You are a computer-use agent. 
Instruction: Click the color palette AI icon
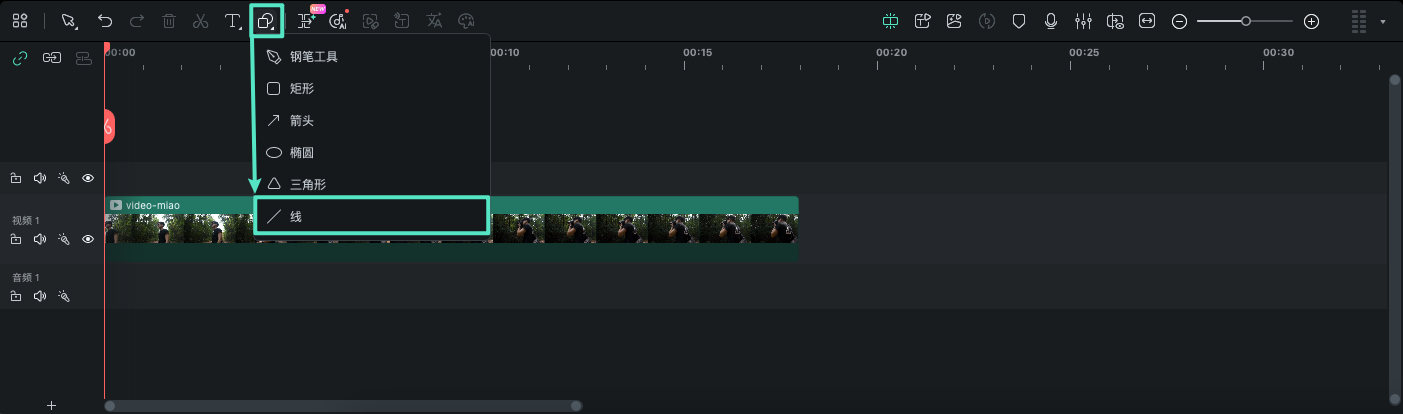click(x=465, y=21)
